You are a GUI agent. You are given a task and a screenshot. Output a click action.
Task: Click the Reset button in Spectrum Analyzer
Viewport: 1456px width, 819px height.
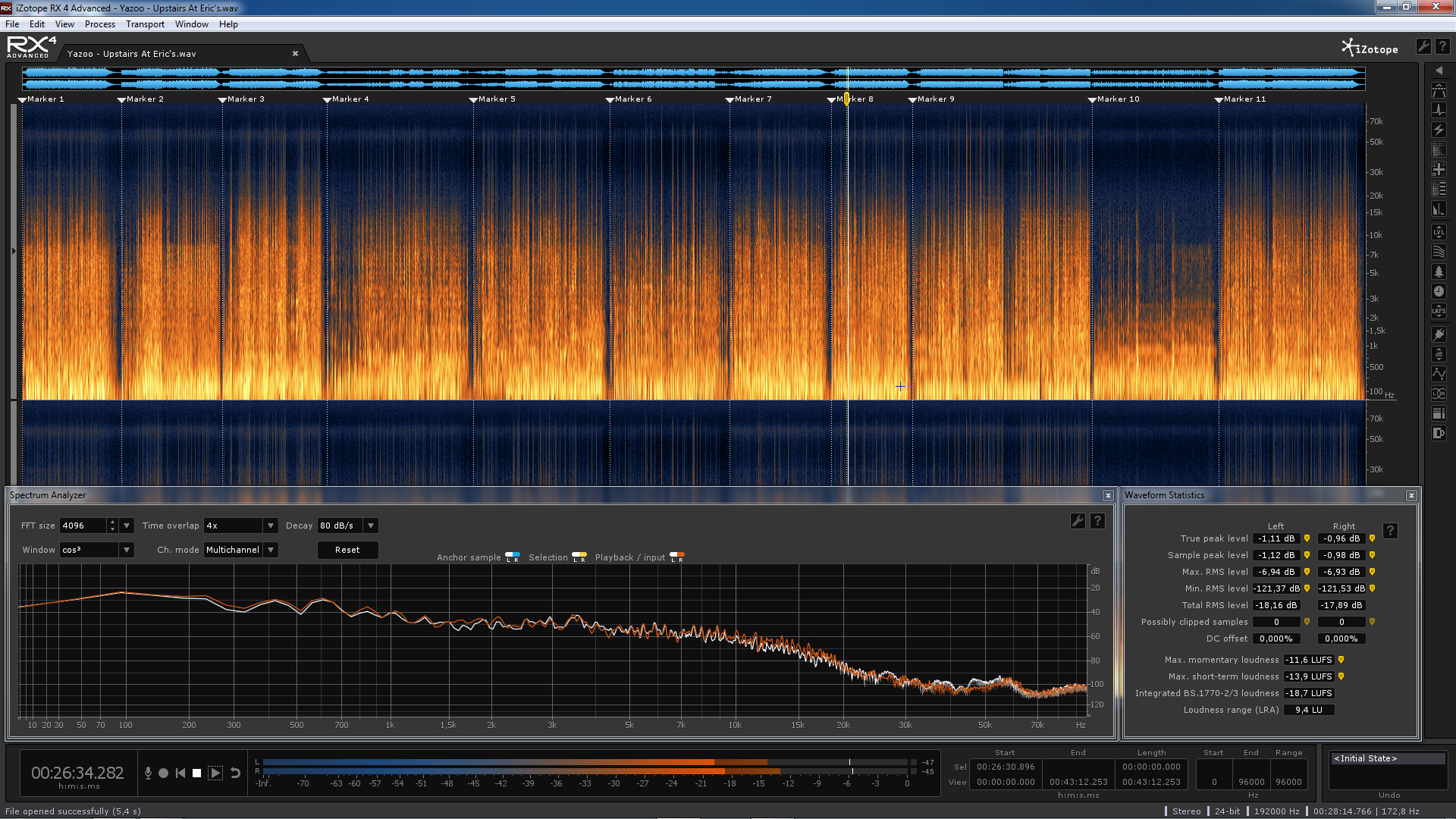(x=347, y=550)
